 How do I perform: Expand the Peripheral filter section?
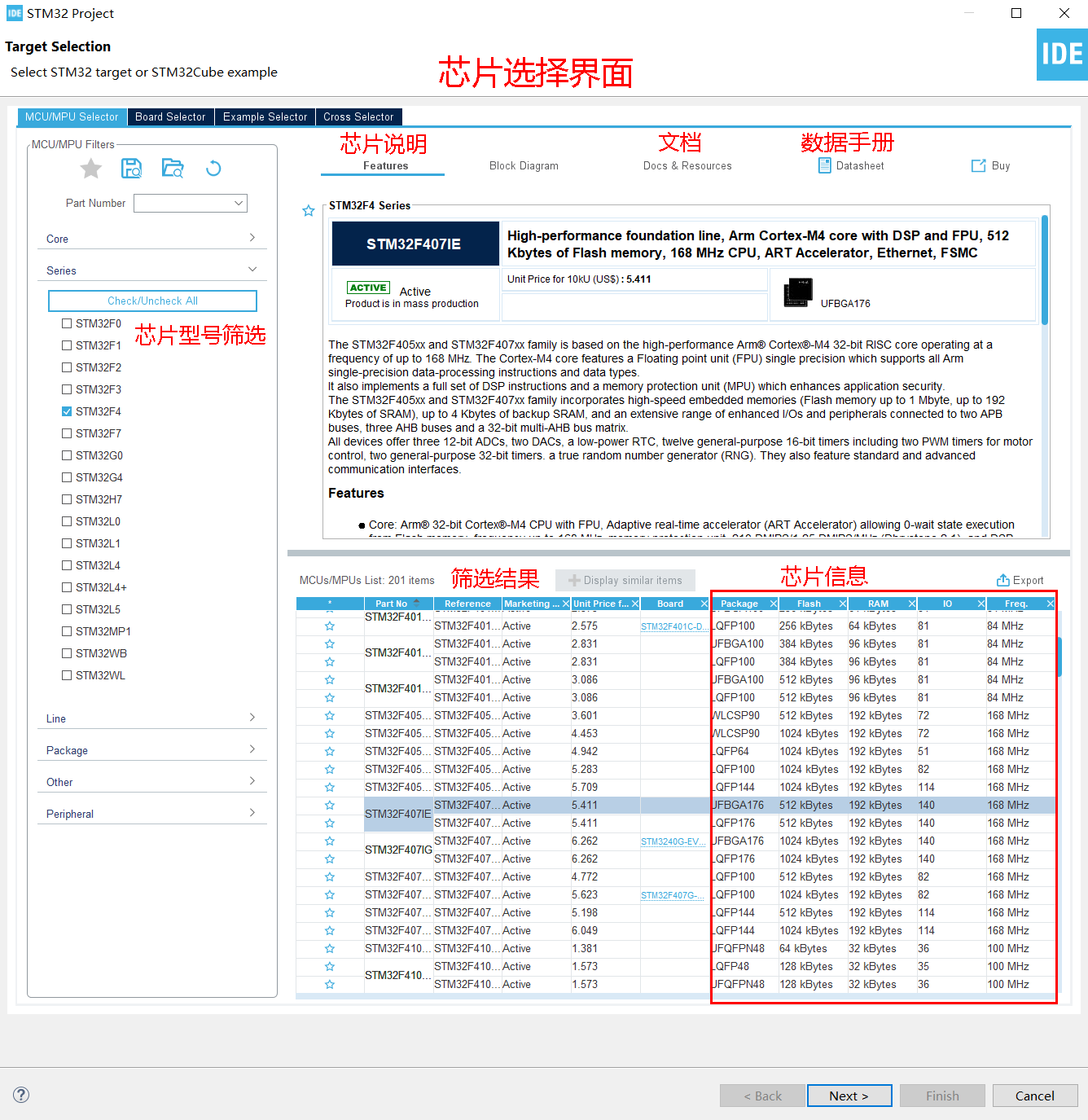(x=152, y=814)
